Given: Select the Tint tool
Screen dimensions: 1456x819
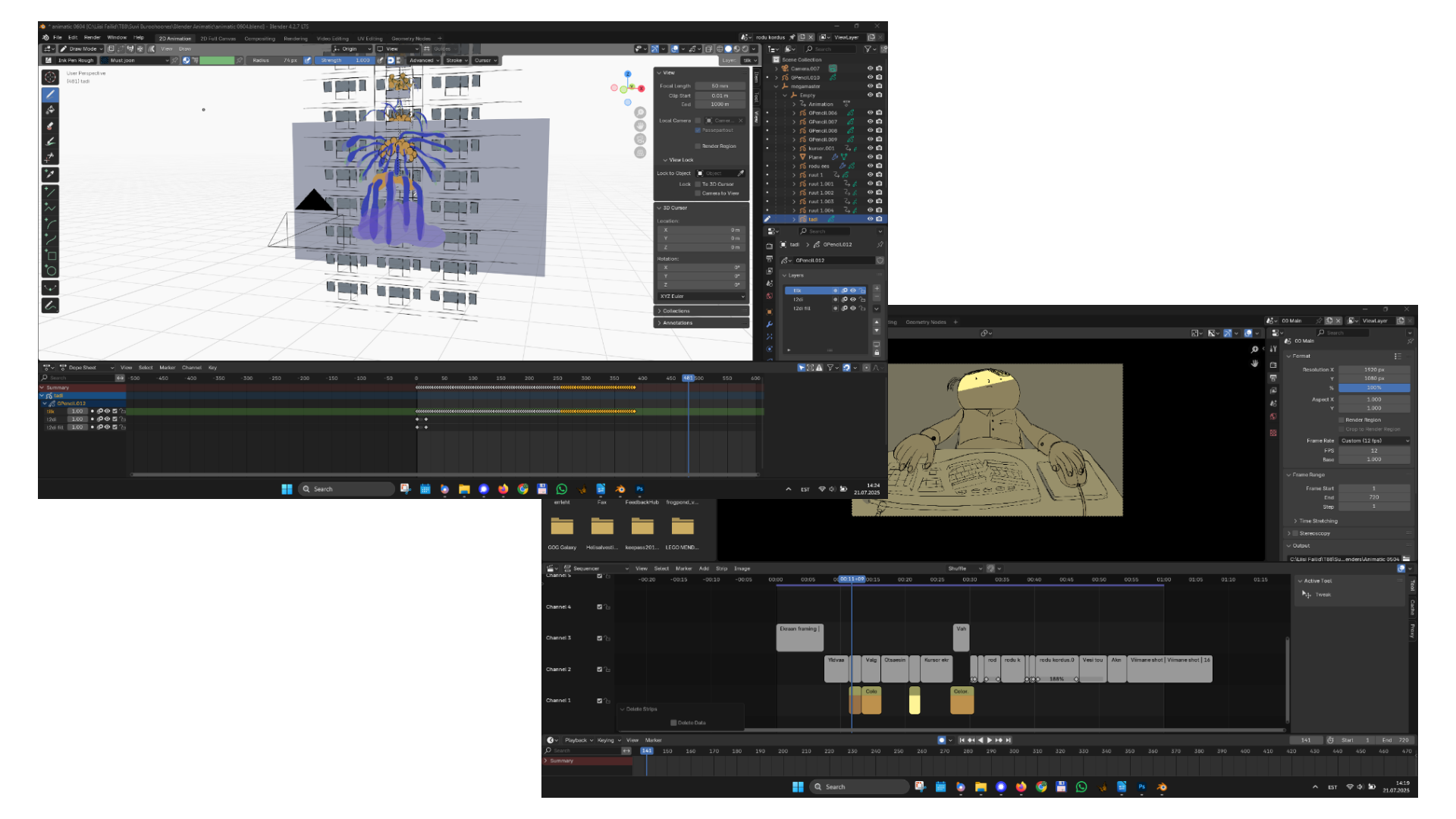Looking at the screenshot, I should pyautogui.click(x=50, y=142).
